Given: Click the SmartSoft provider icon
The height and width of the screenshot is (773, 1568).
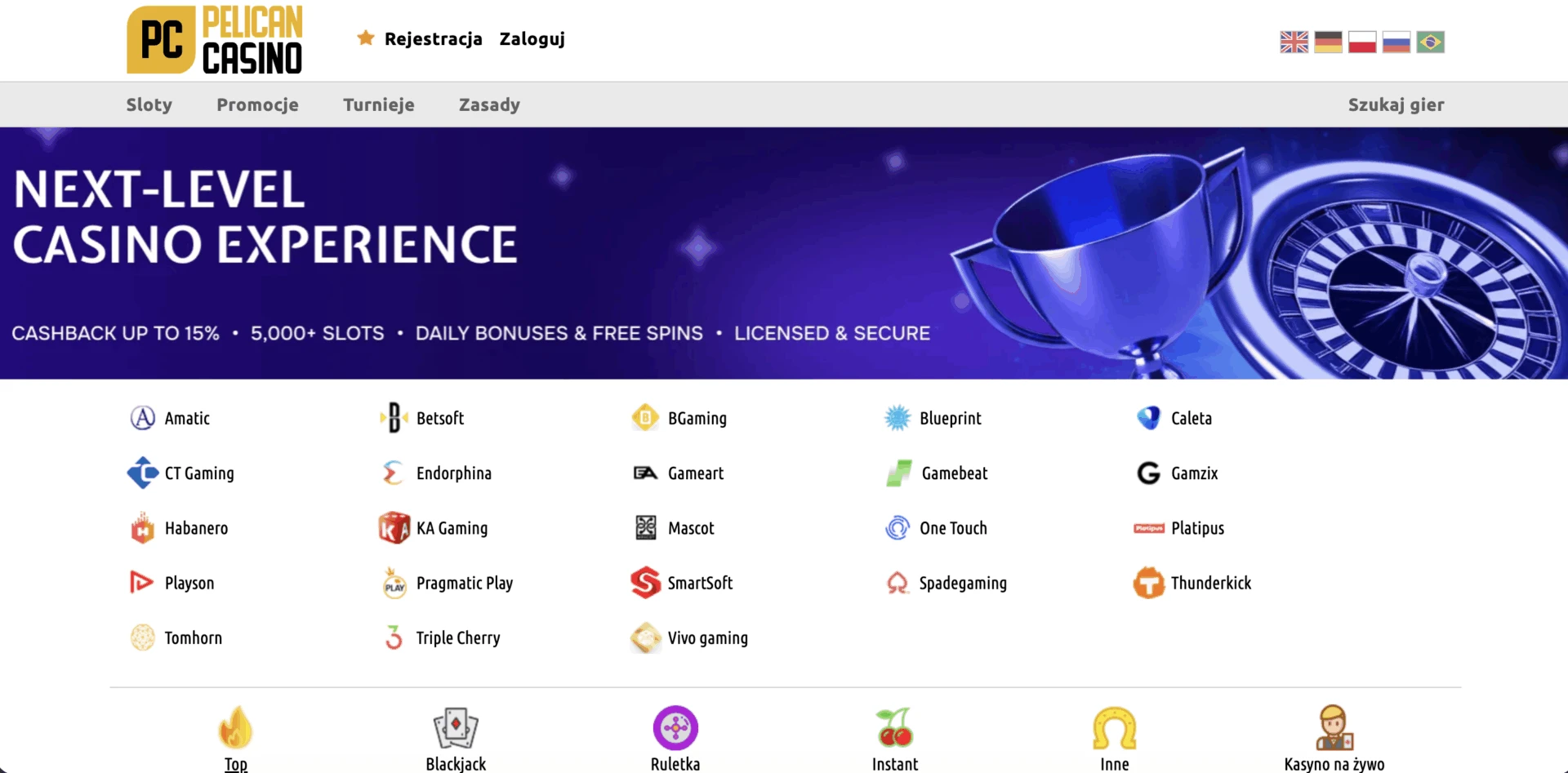Looking at the screenshot, I should point(646,583).
